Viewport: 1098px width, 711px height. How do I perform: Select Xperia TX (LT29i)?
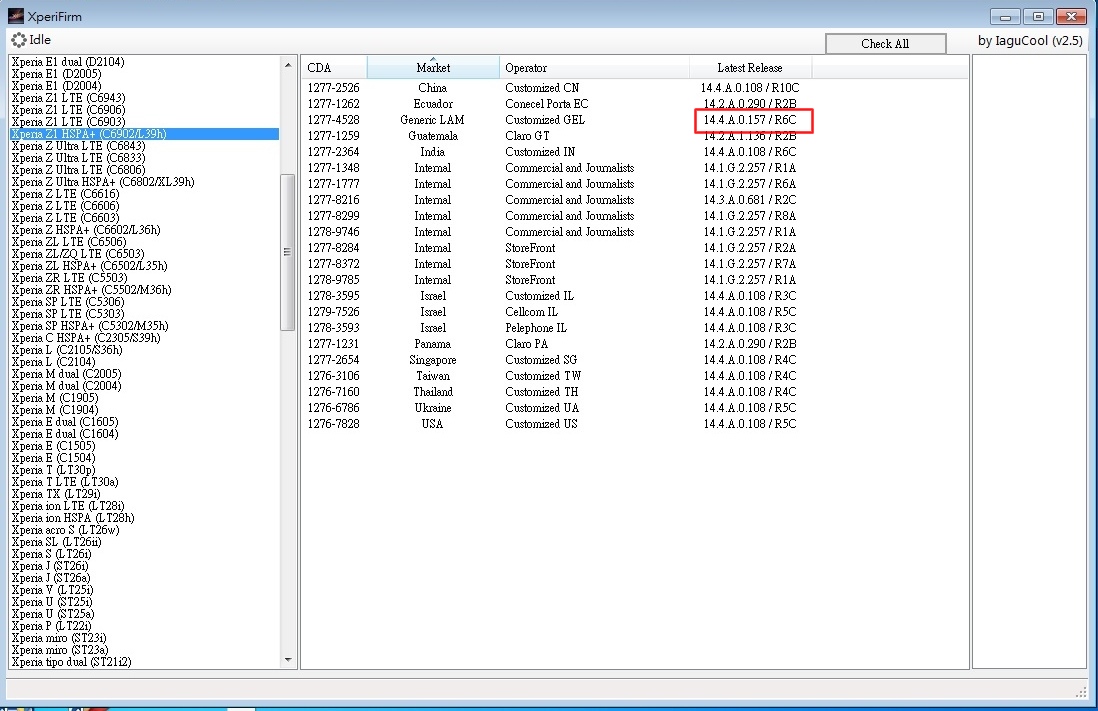(56, 493)
